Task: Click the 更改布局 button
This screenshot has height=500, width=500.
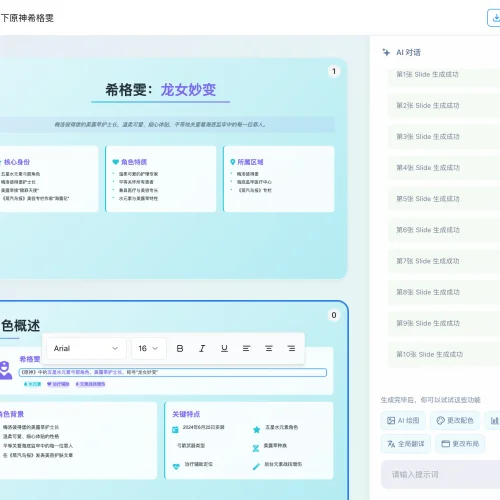Action: [x=460, y=444]
